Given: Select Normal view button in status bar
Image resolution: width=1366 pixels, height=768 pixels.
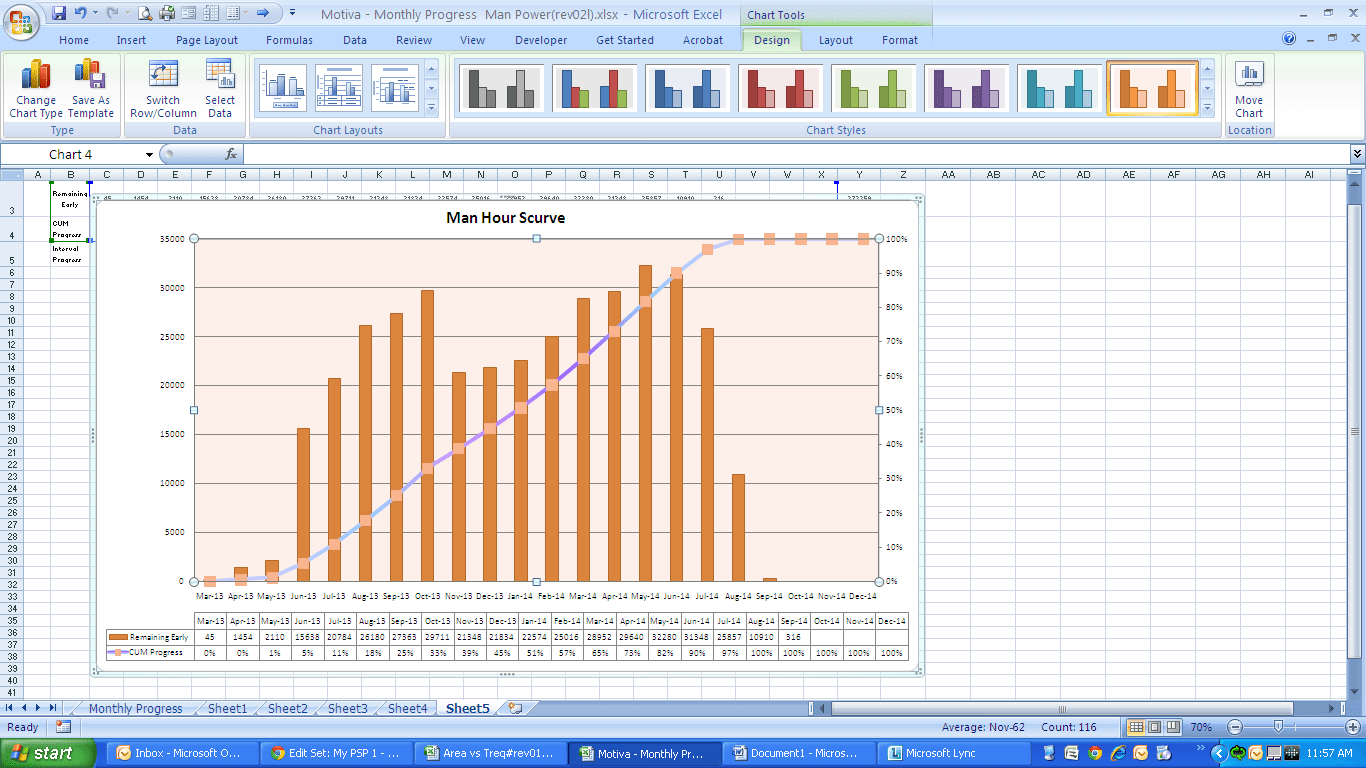Looking at the screenshot, I should point(1136,727).
